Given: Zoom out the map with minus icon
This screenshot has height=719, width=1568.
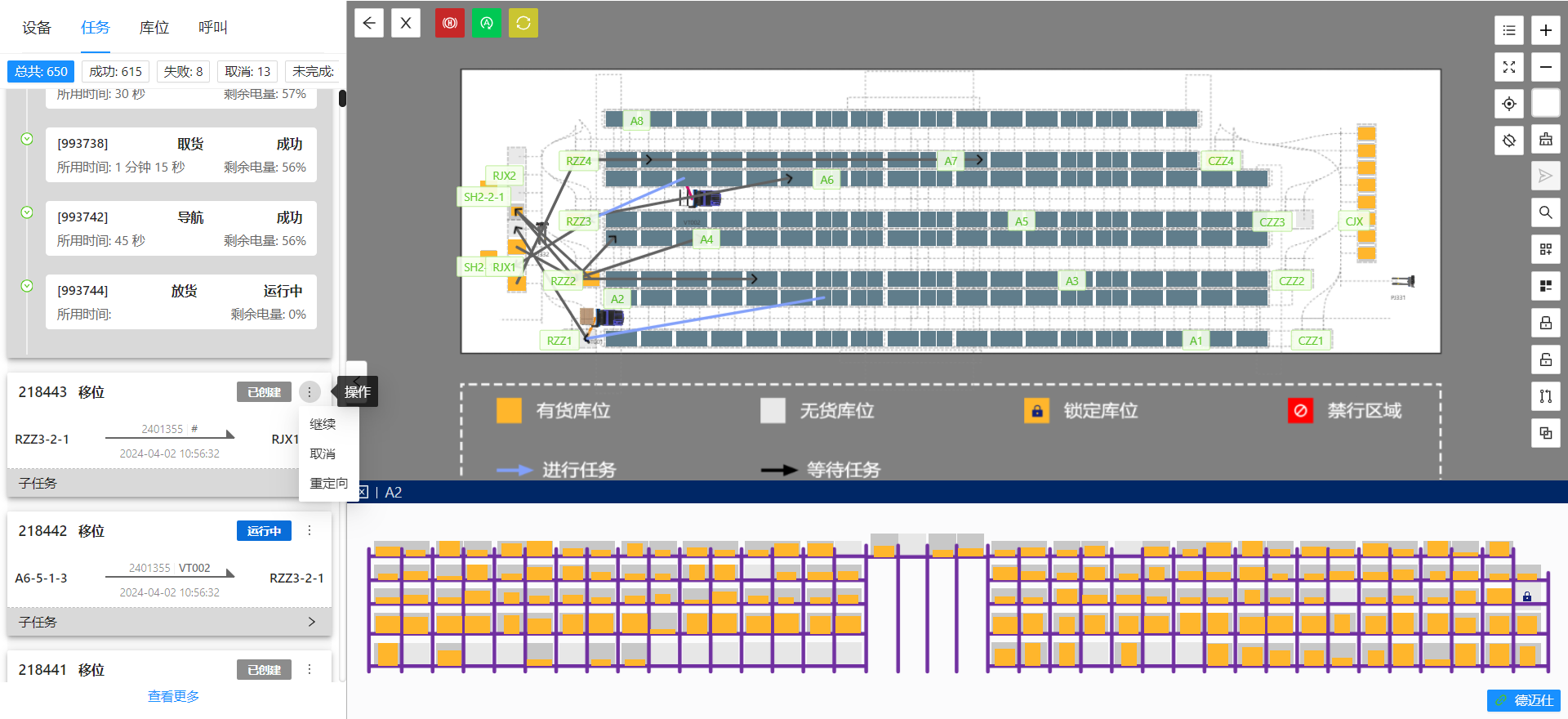Looking at the screenshot, I should point(1546,67).
